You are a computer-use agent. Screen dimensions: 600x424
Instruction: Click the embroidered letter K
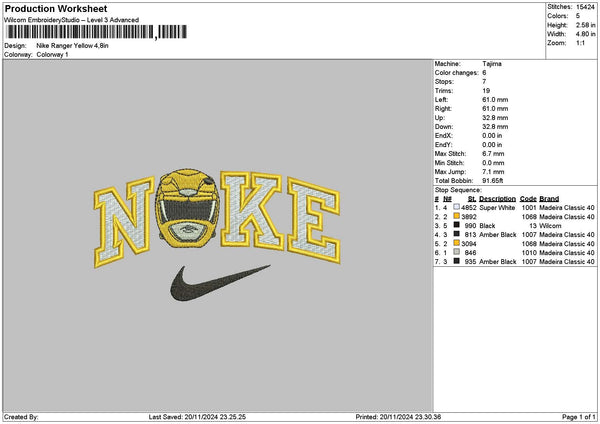[253, 210]
